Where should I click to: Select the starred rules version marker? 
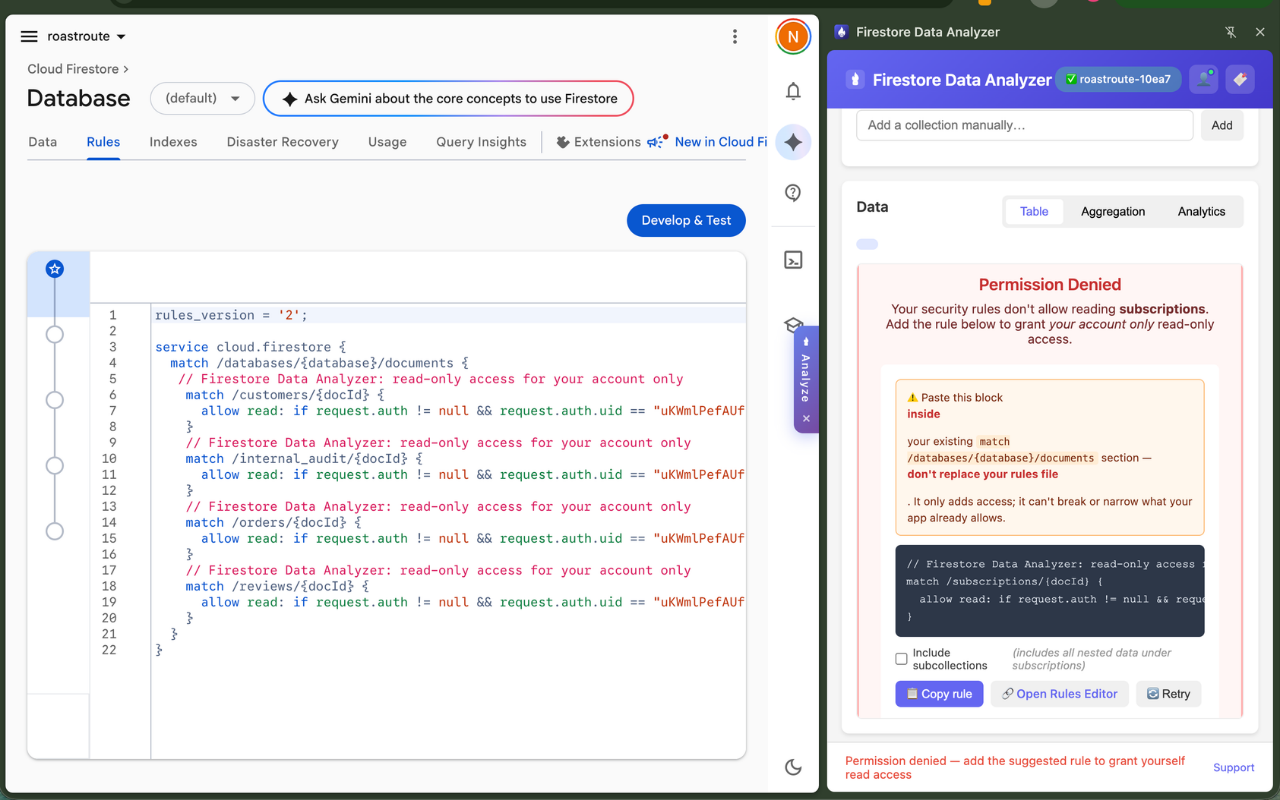click(55, 268)
